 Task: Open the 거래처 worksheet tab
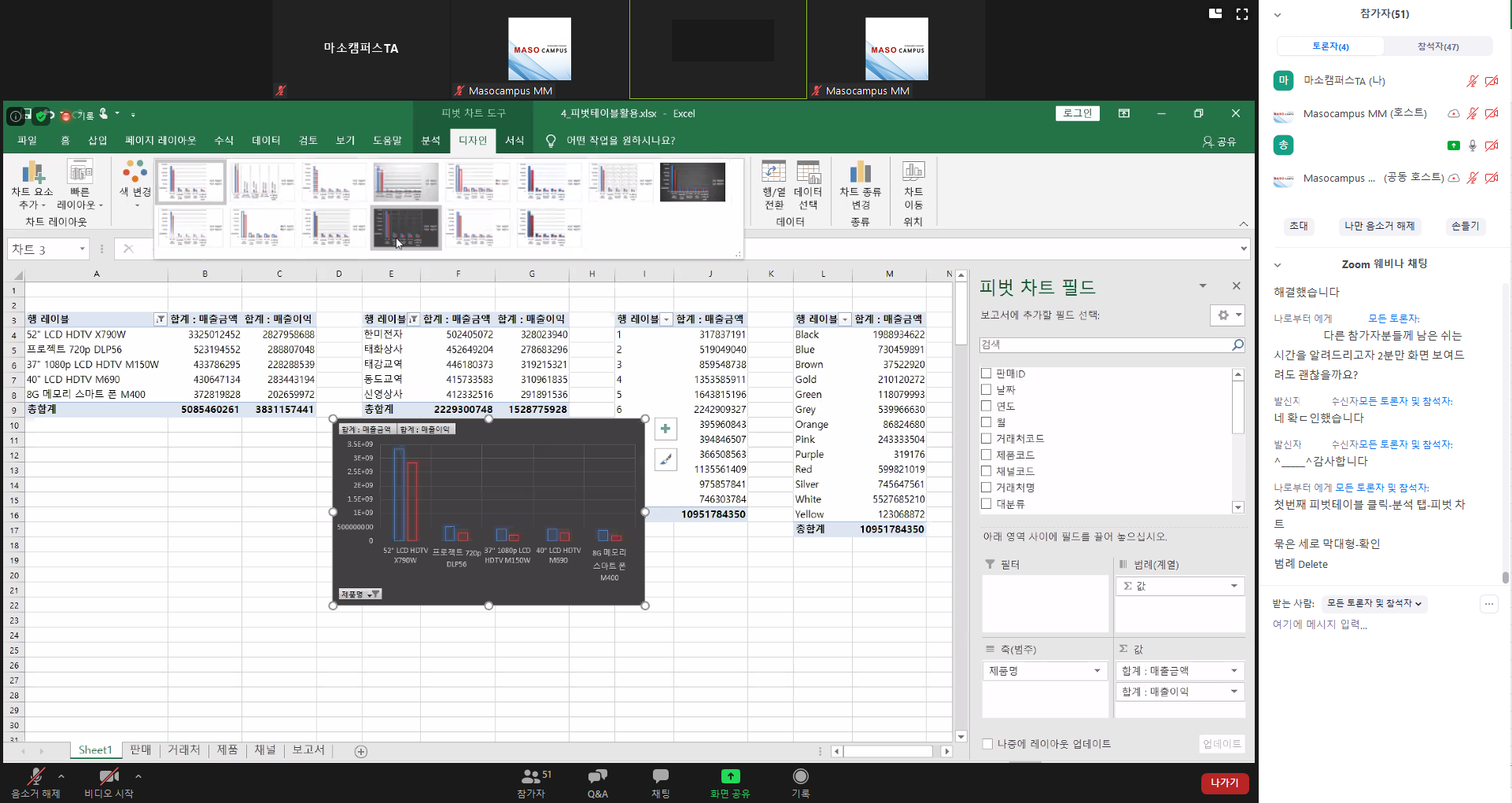click(183, 750)
